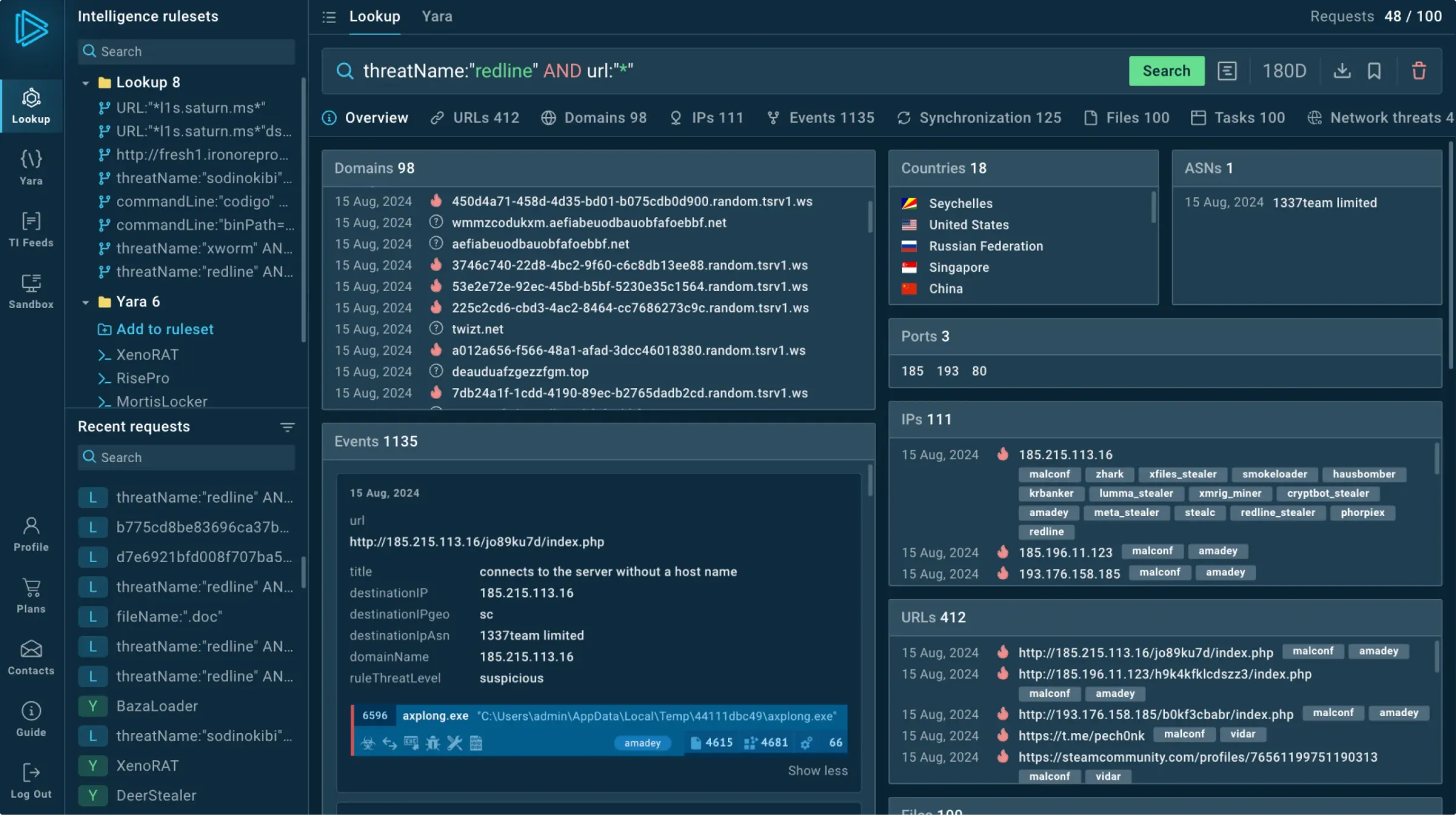Select the XenoRAT Yara rule in tree
1456x815 pixels.
(147, 355)
